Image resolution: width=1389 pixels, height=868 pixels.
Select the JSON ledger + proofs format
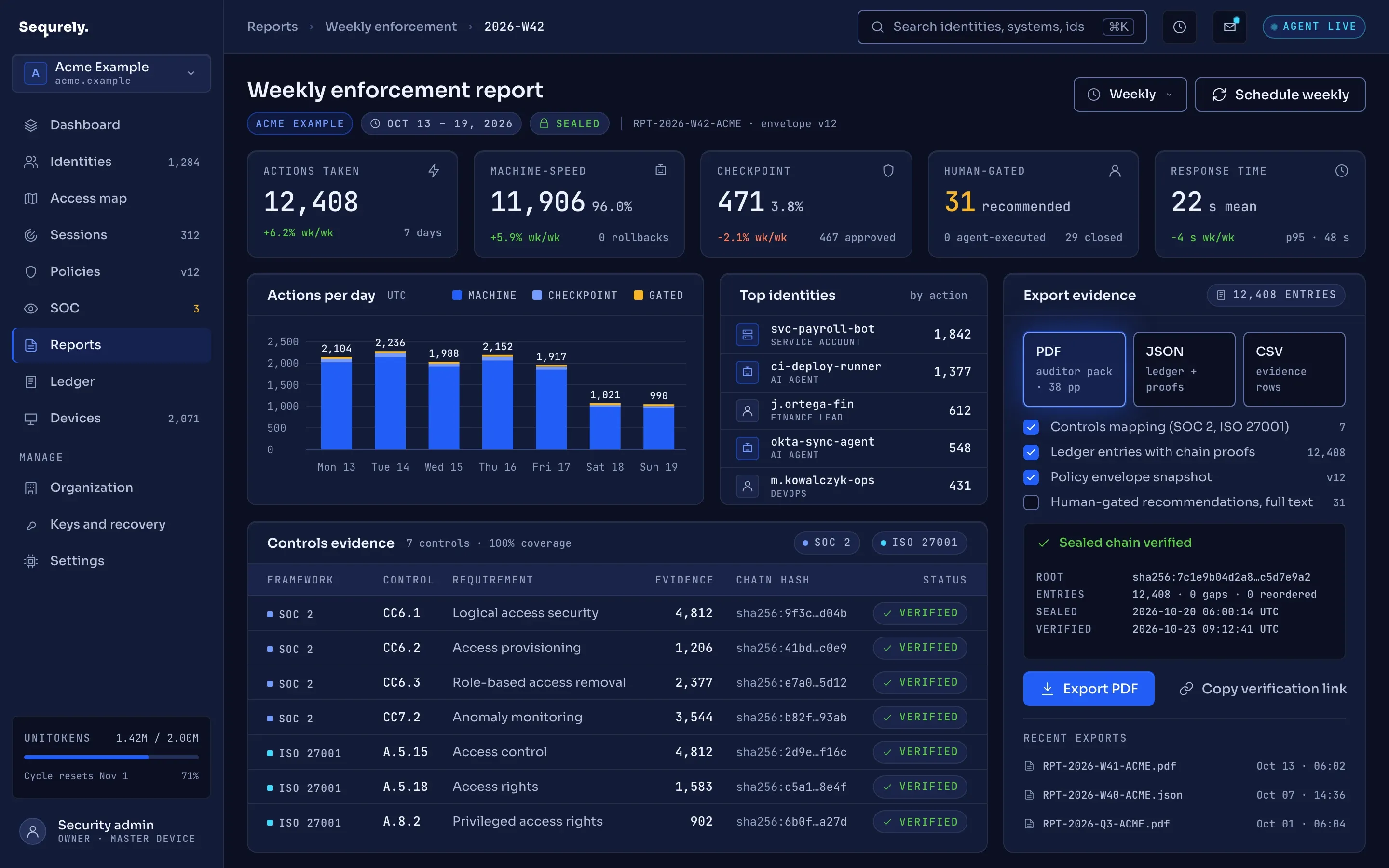coord(1184,369)
